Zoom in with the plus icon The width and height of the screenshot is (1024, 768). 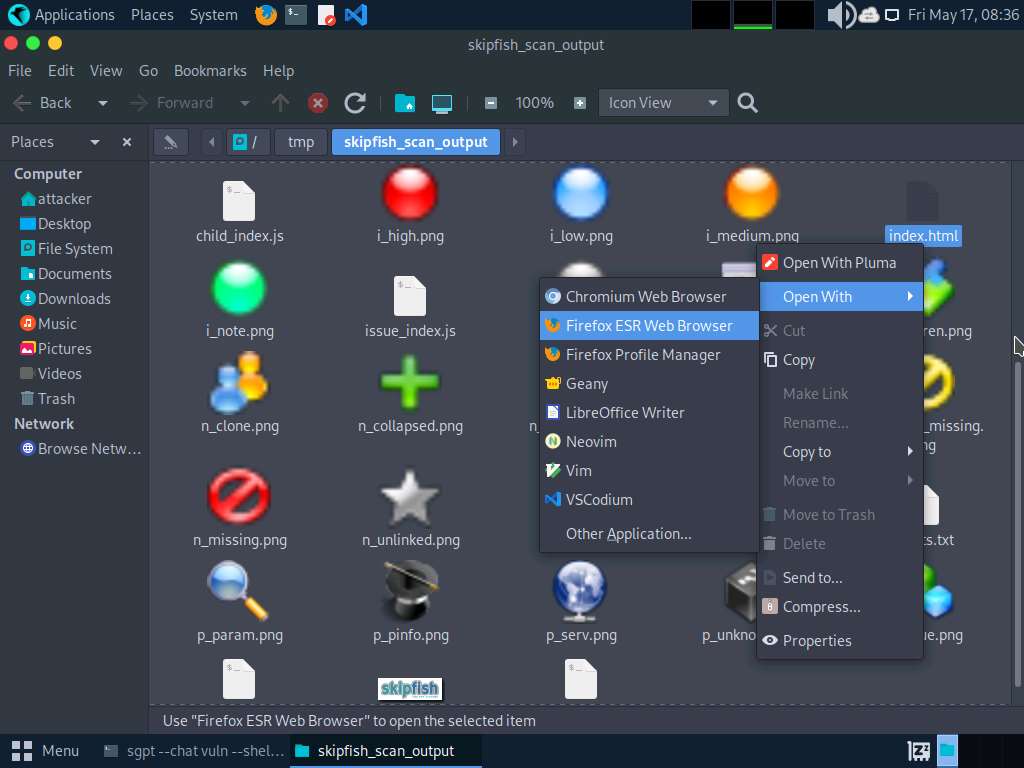(x=580, y=103)
